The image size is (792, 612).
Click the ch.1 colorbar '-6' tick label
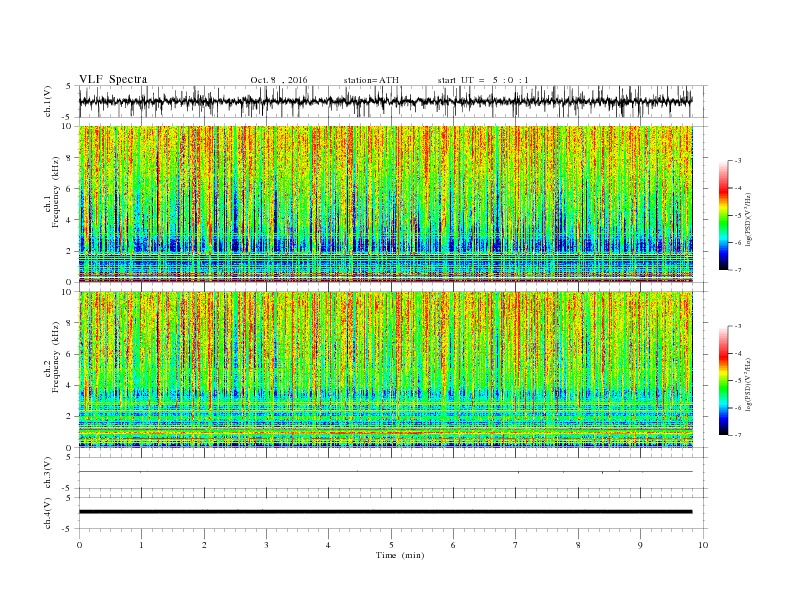(737, 243)
